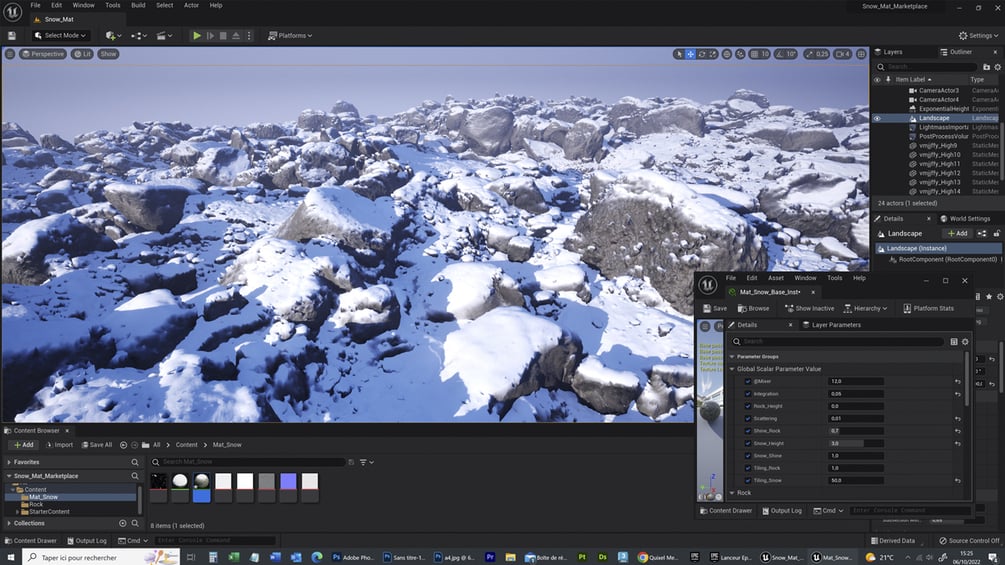Switch to the Layers tab

(x=888, y=52)
